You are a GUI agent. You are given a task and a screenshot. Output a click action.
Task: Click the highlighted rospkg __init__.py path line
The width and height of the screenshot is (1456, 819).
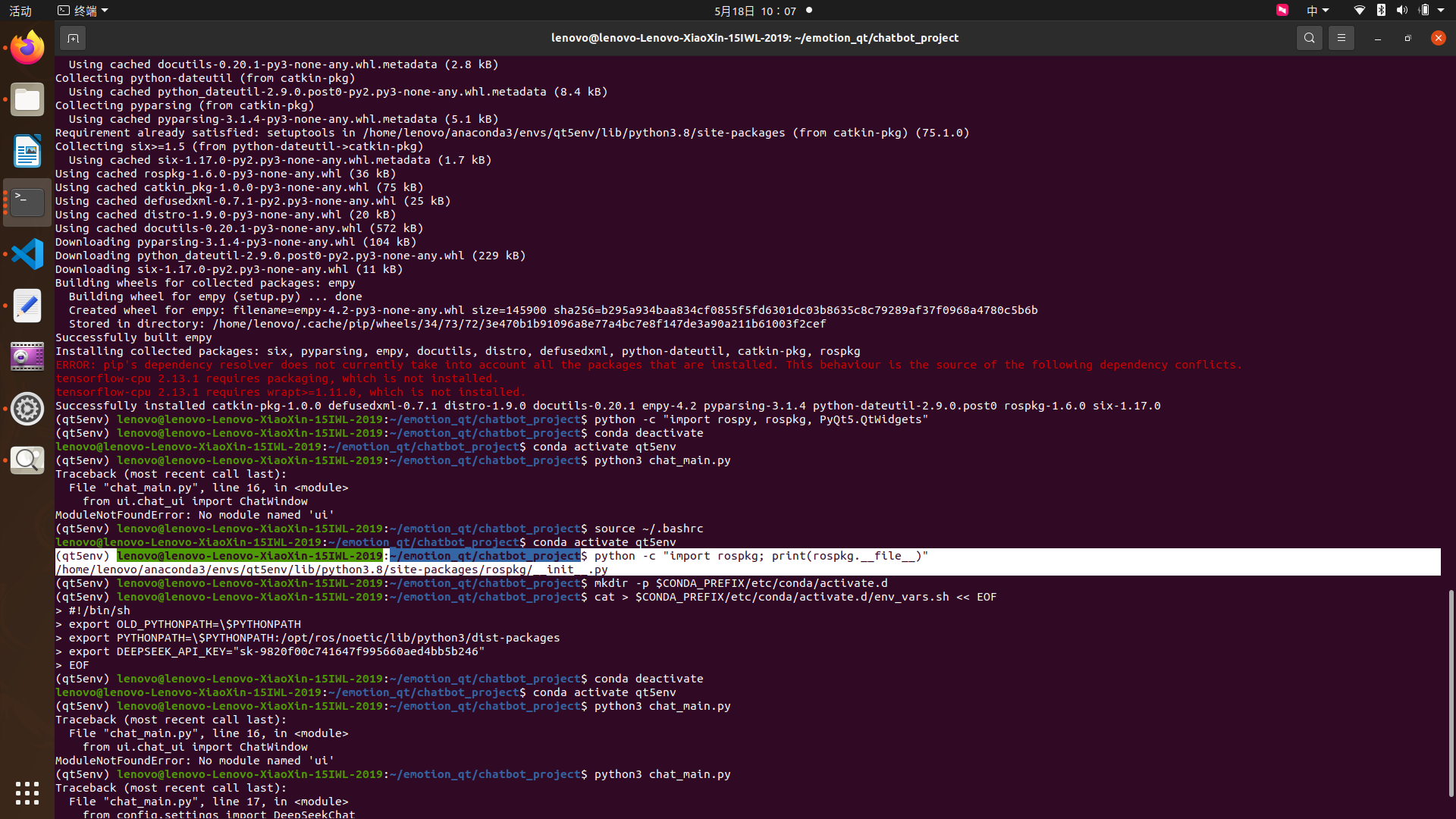(x=331, y=570)
